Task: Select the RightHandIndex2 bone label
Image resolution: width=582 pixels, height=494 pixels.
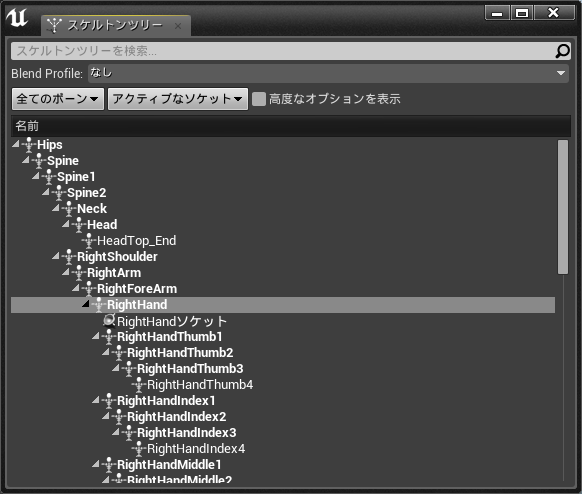Action: [177, 416]
